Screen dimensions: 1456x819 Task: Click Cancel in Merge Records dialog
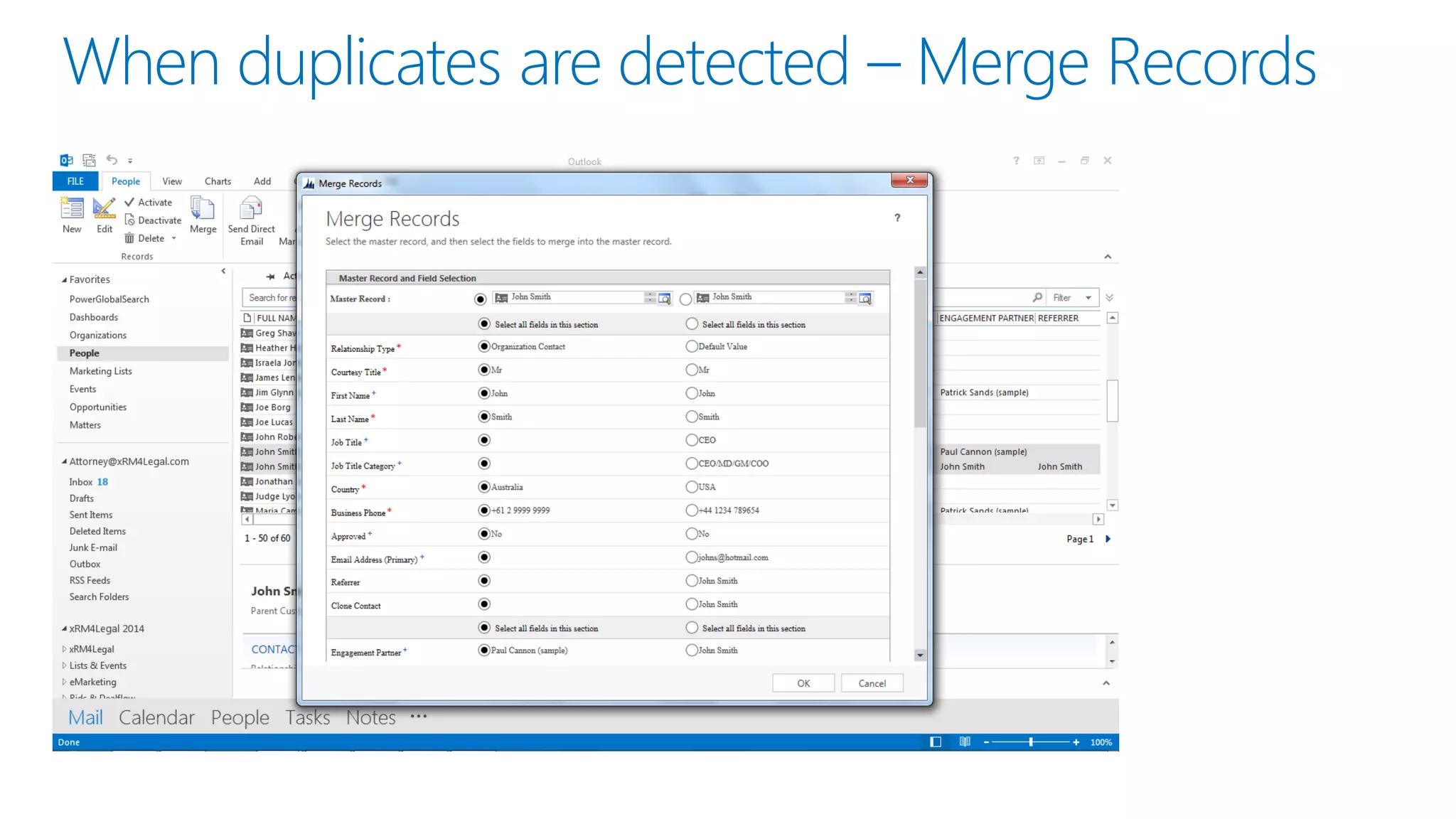click(x=872, y=683)
